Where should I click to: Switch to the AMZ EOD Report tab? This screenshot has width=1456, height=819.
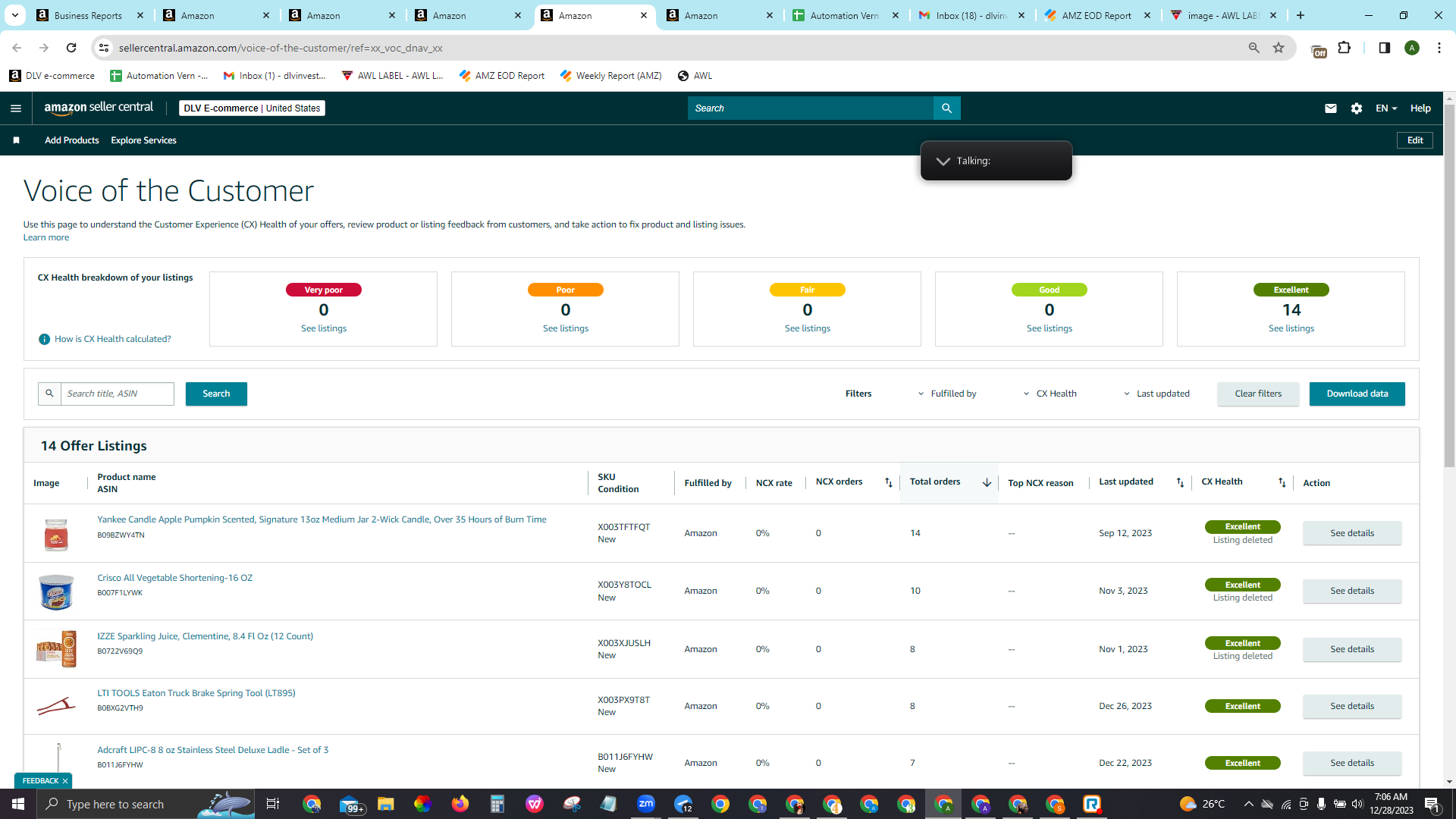[x=1097, y=15]
